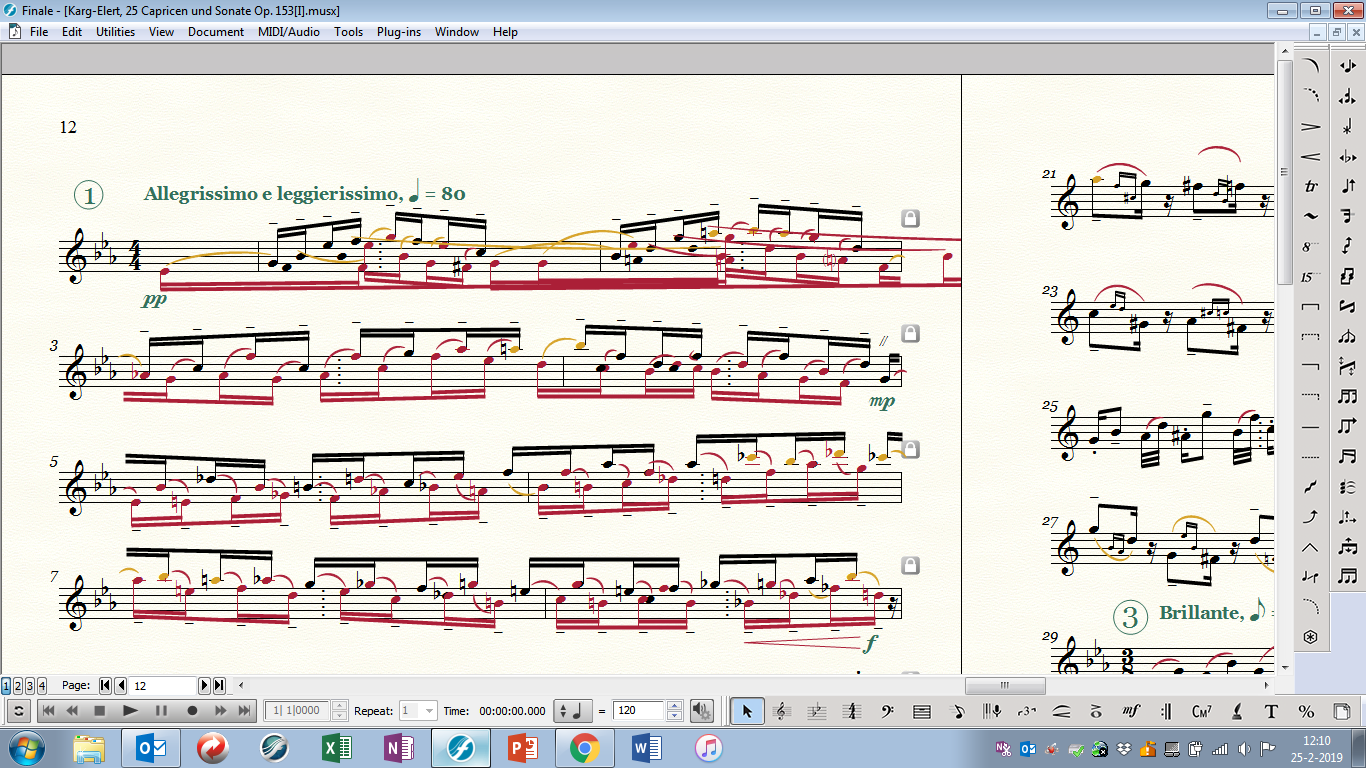The width and height of the screenshot is (1366, 768).
Task: Choose the Decrescendo hairpin tool
Action: coord(1311,127)
